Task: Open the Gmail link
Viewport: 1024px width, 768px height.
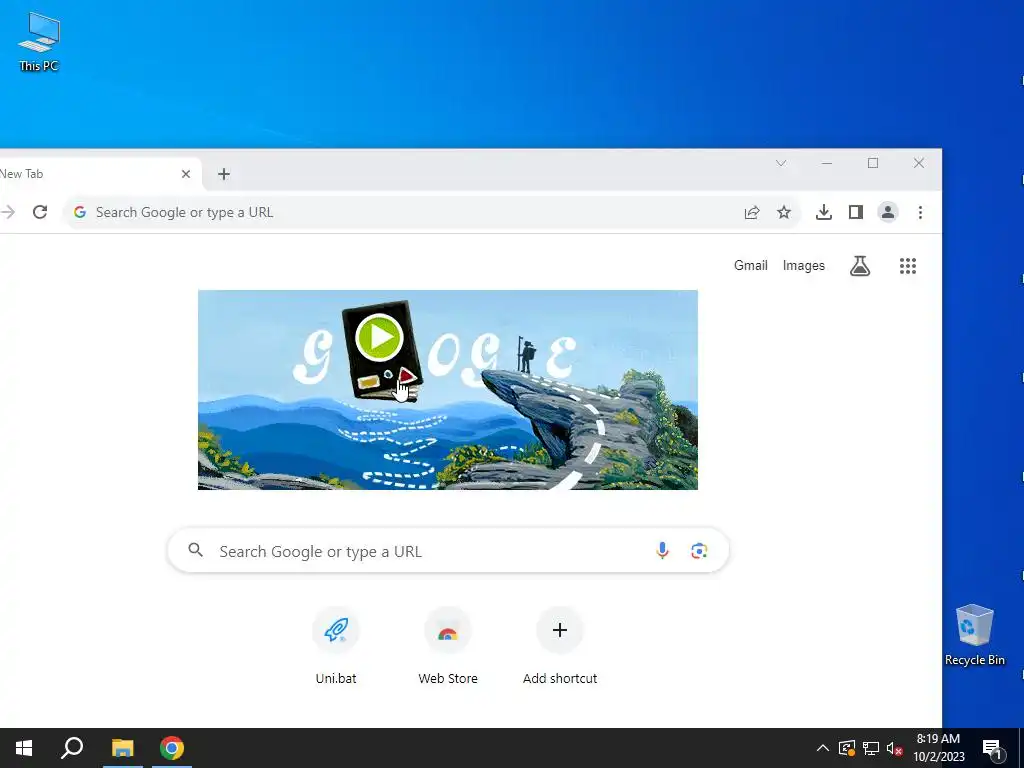Action: (750, 265)
